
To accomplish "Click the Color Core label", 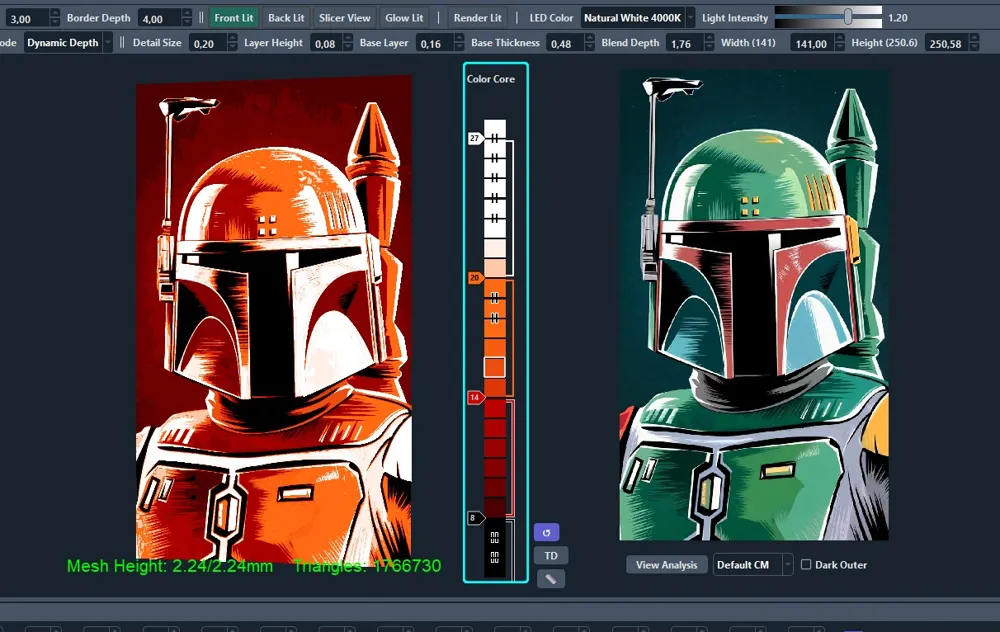I will pyautogui.click(x=490, y=79).
